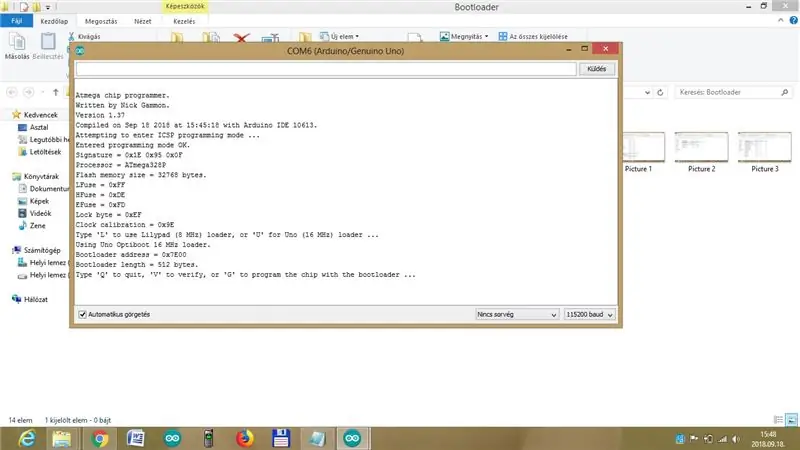The width and height of the screenshot is (800, 450).
Task: Click the serial monitor text input field
Action: click(326, 69)
